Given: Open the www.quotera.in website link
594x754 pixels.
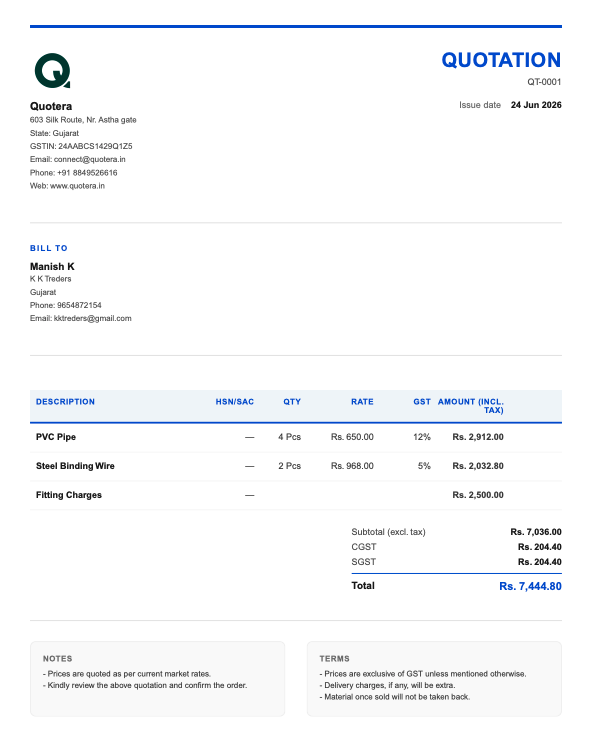Looking at the screenshot, I should [77, 186].
